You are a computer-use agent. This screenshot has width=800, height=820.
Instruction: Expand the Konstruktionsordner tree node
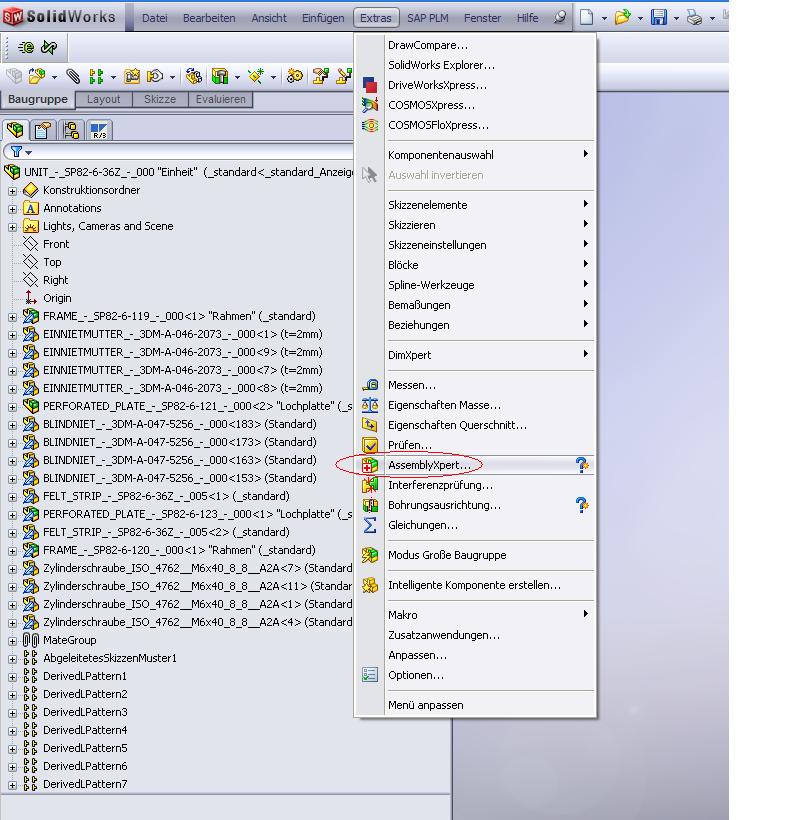point(12,190)
